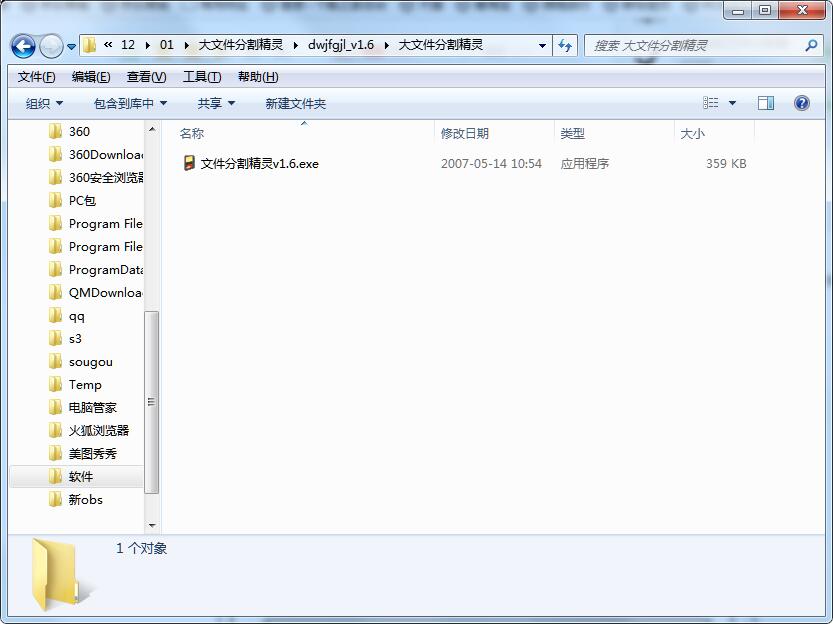Select the file 文件分割精灵v1.6.exe
Image resolution: width=833 pixels, height=624 pixels.
pyautogui.click(x=259, y=164)
